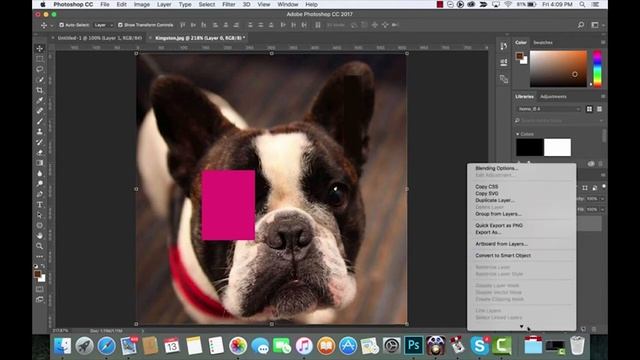The width and height of the screenshot is (640, 360).
Task: Open the library name dropdown
Action: coord(549,109)
